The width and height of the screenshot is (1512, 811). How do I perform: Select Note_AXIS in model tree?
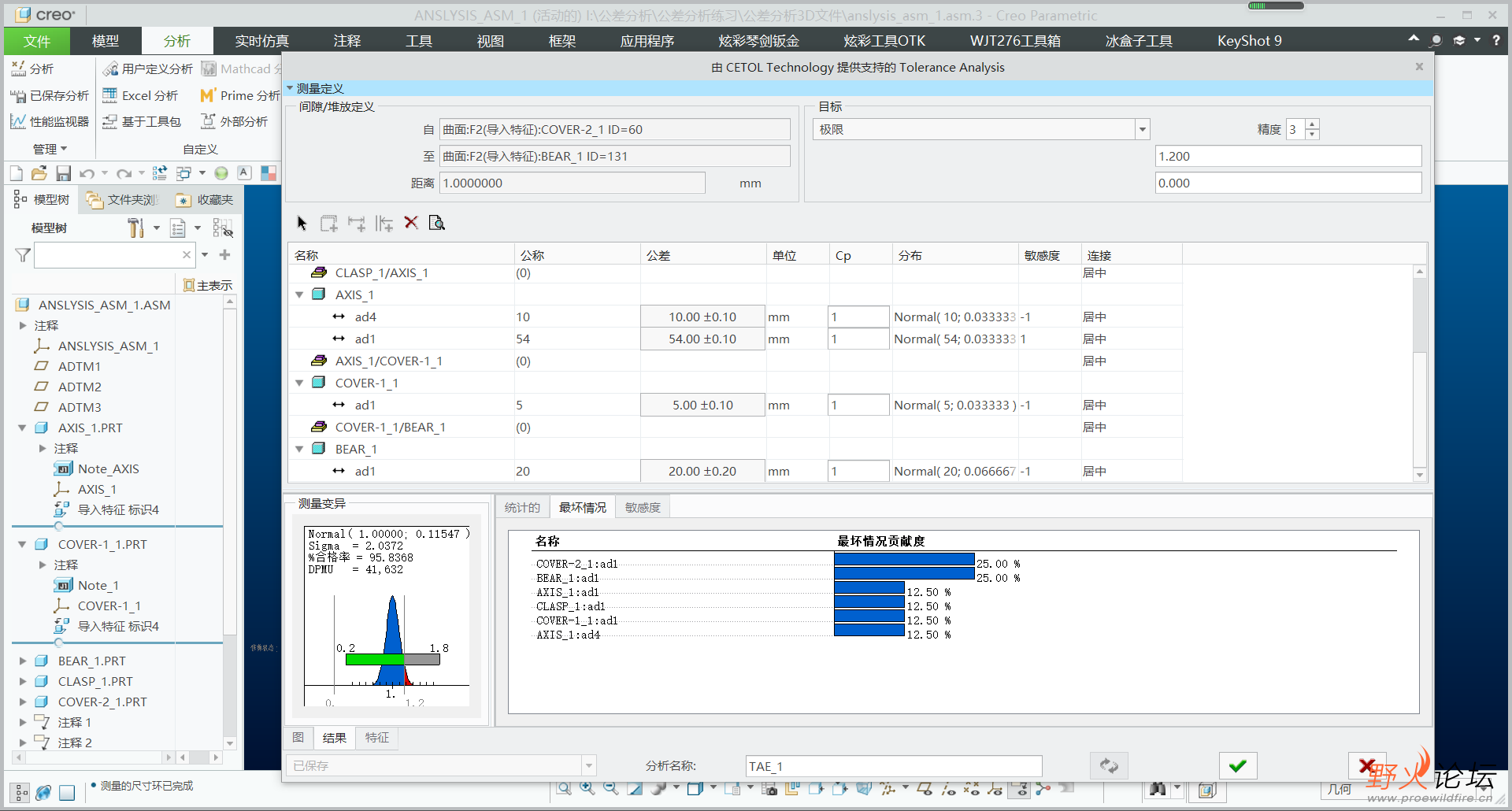pos(108,468)
